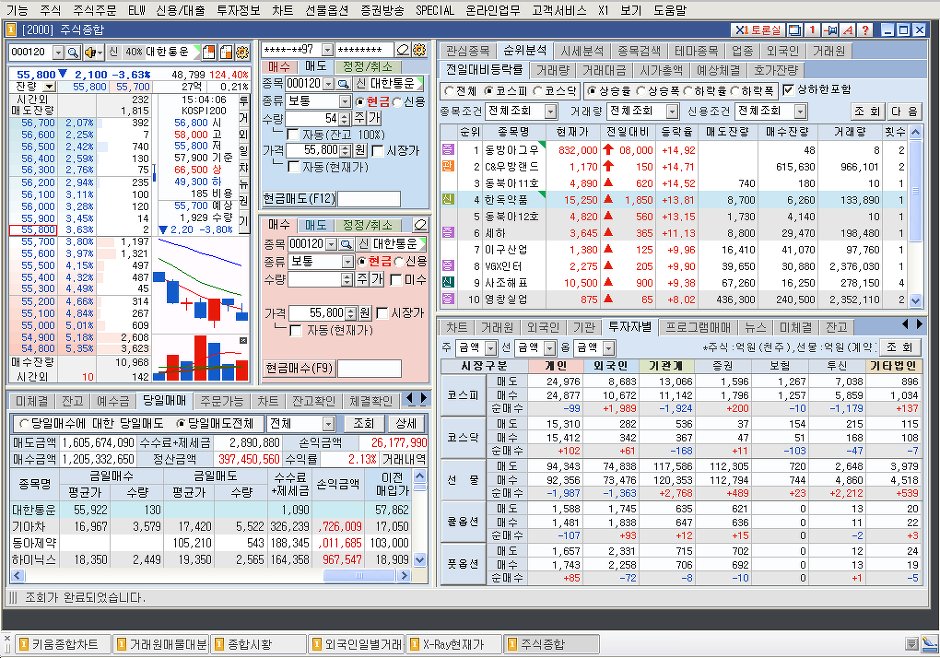Click the 상세 button
The width and height of the screenshot is (940, 658).
pyautogui.click(x=406, y=424)
